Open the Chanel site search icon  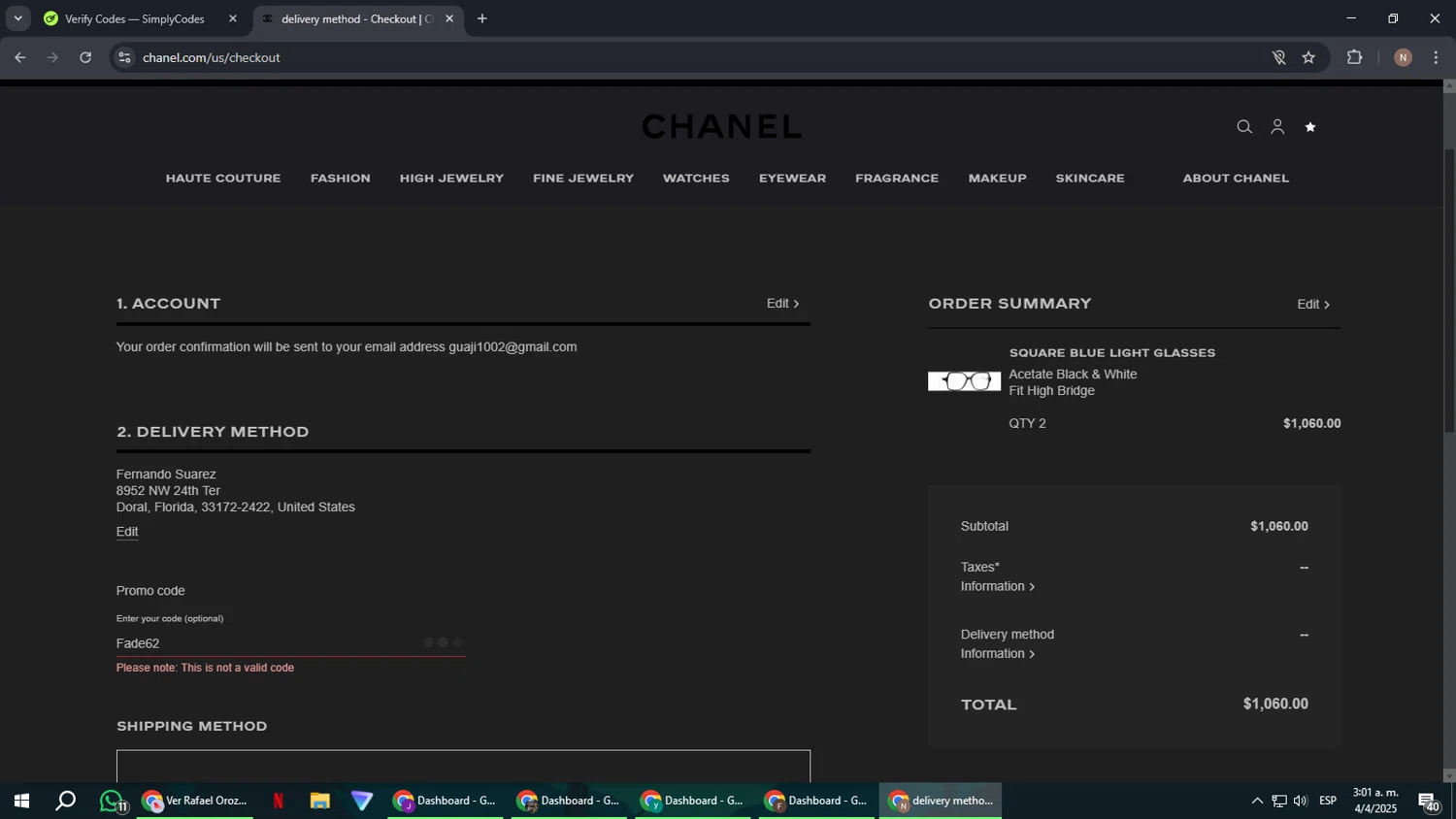1244,127
